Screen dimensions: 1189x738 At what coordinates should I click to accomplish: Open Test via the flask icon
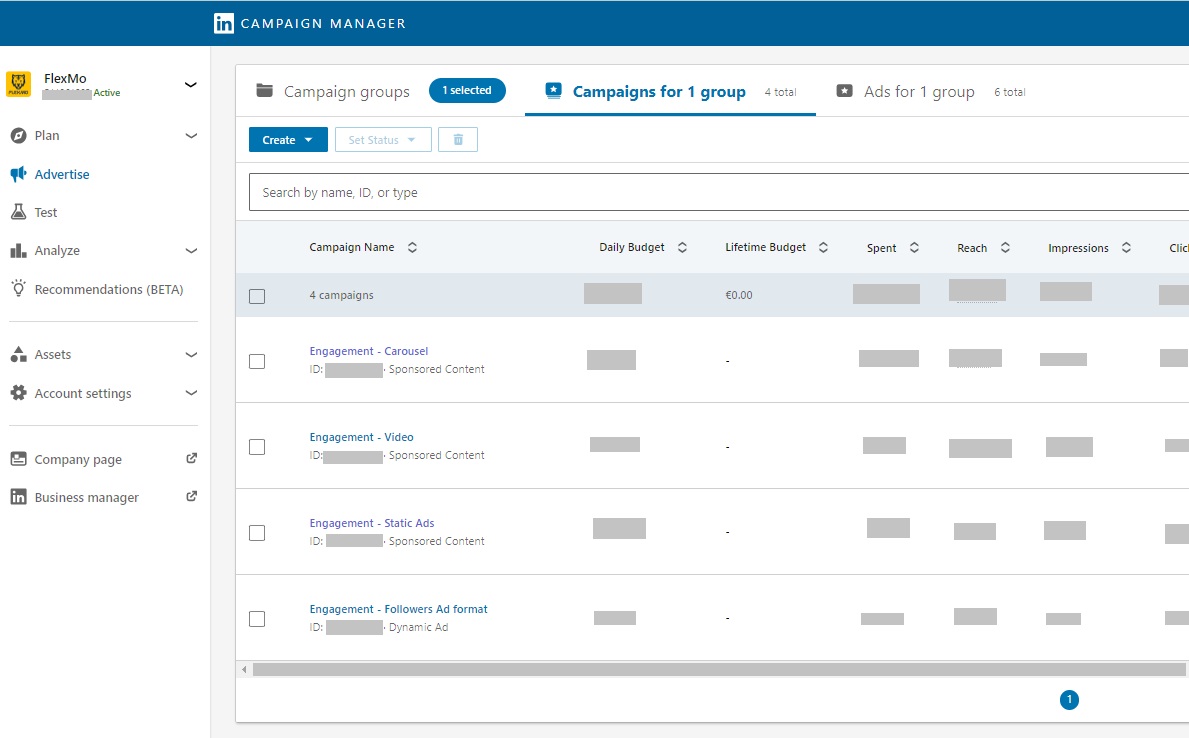18,212
